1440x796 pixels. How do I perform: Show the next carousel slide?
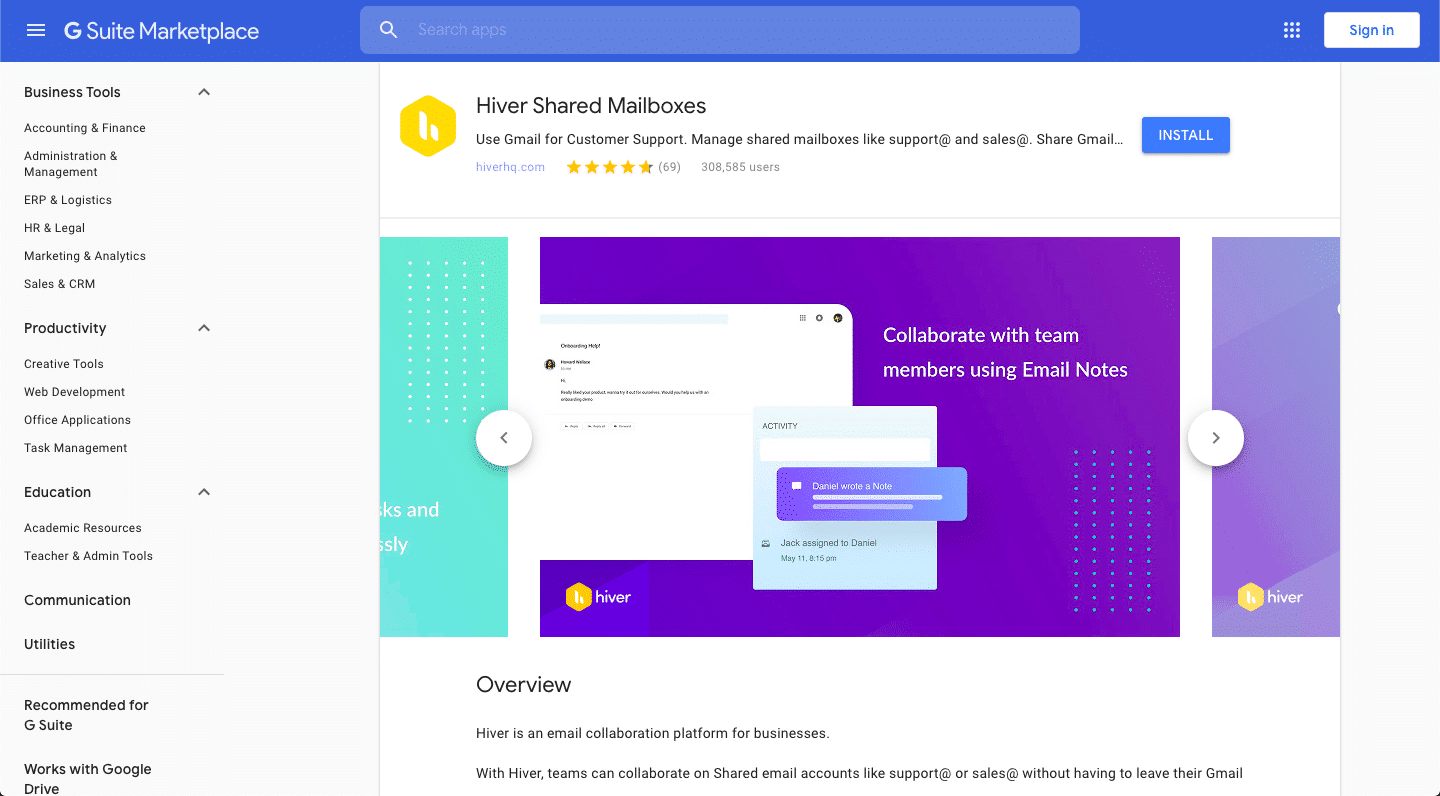tap(1216, 438)
